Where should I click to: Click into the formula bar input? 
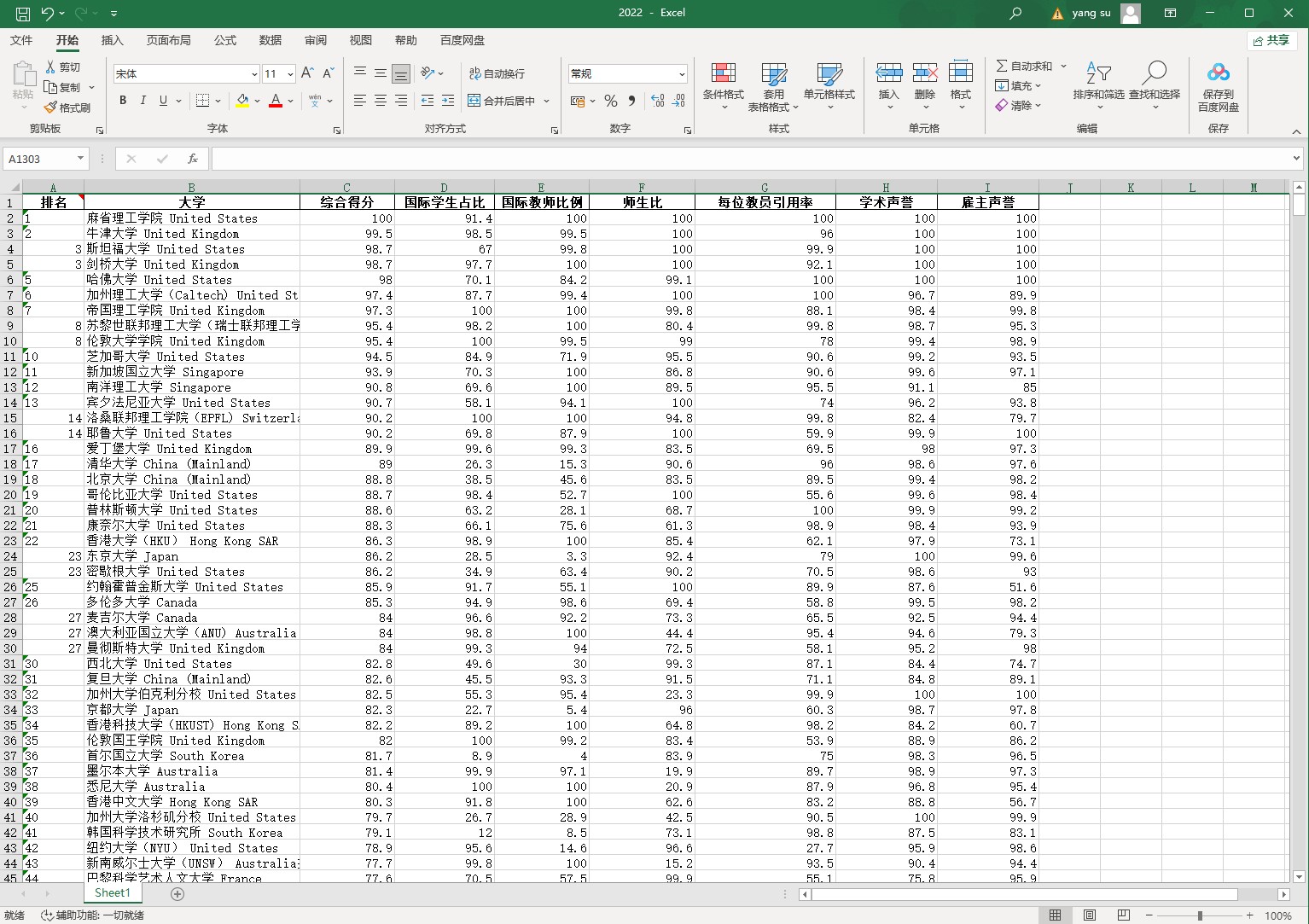[x=751, y=159]
